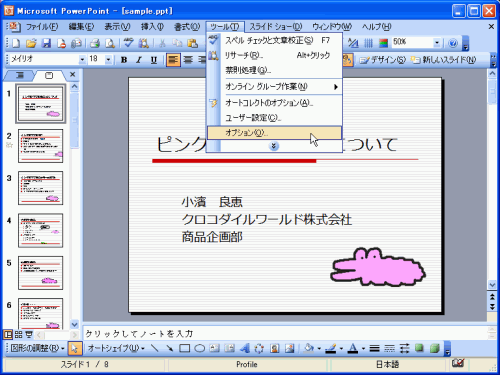
Task: Click the Insert Clip Art icon
Action: (x=274, y=348)
